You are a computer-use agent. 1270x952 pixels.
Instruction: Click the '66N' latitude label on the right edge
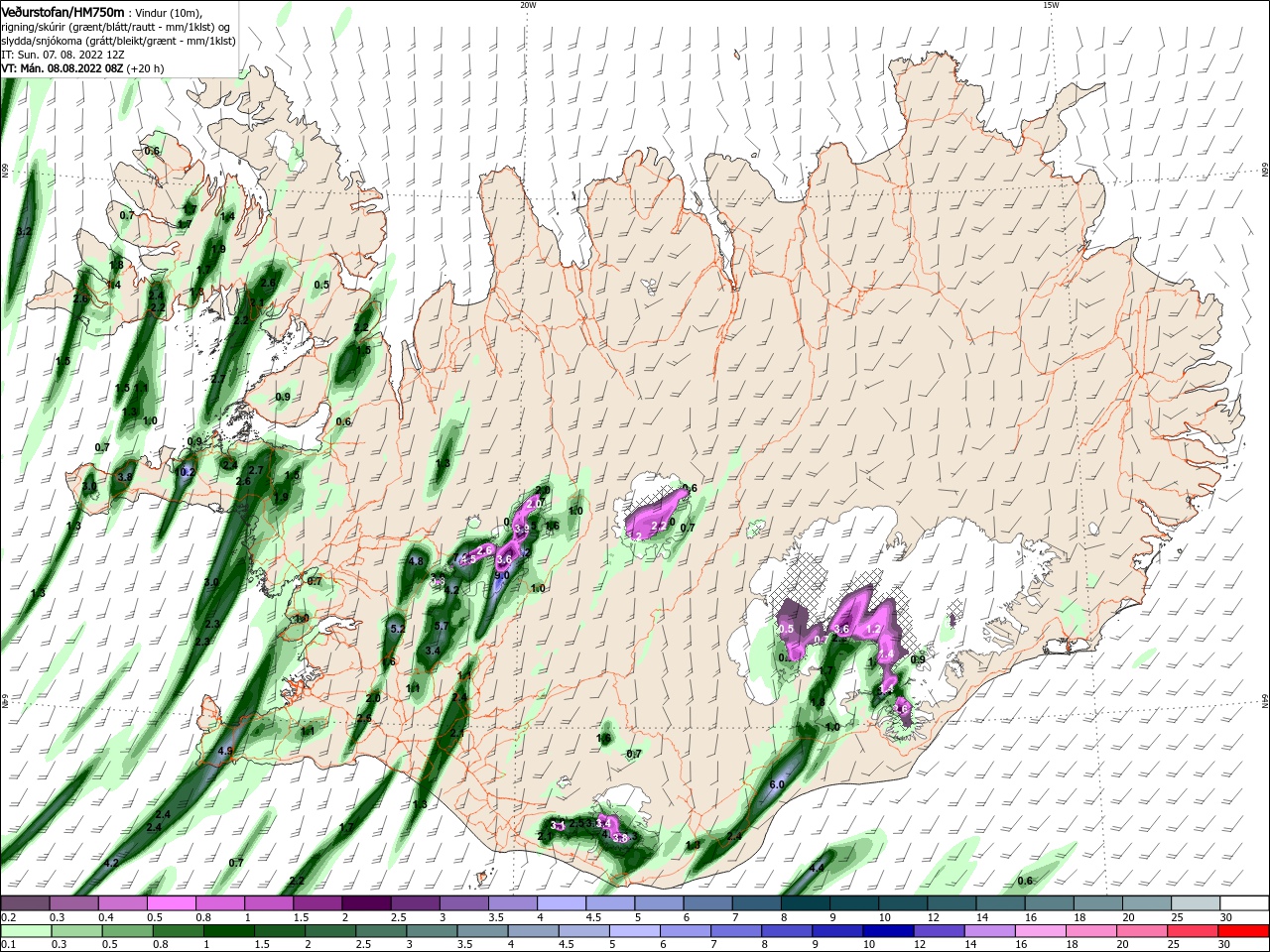pos(1264,171)
